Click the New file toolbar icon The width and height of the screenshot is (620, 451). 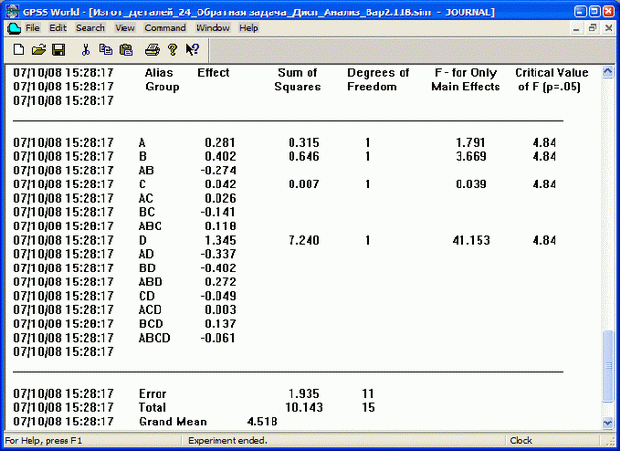(x=19, y=50)
